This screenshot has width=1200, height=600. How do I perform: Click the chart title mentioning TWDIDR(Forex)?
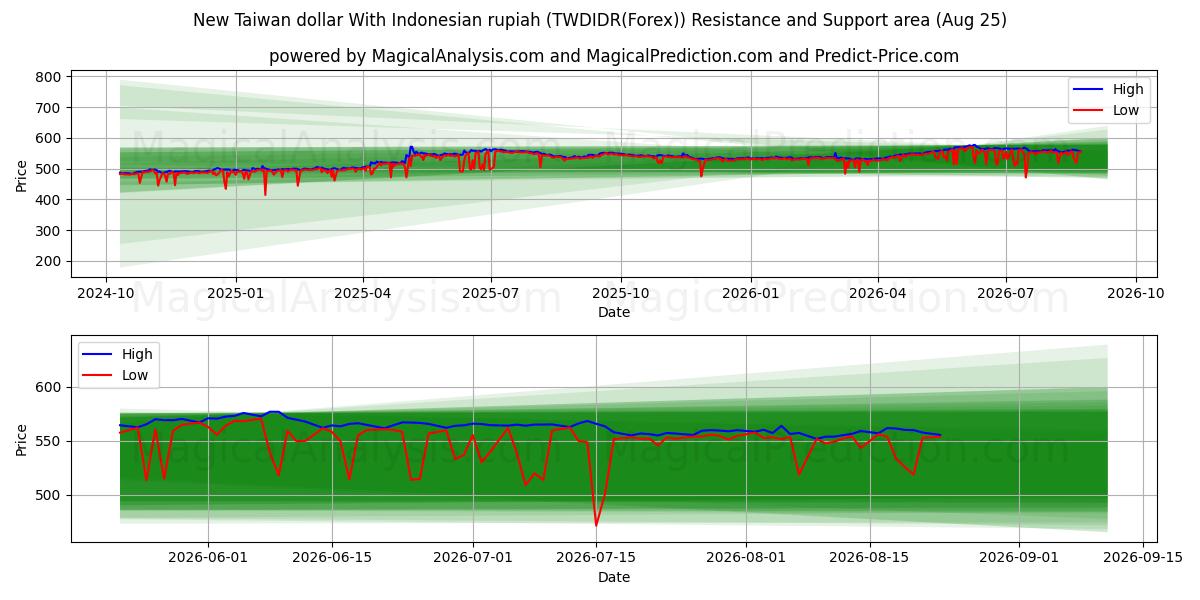tap(600, 20)
